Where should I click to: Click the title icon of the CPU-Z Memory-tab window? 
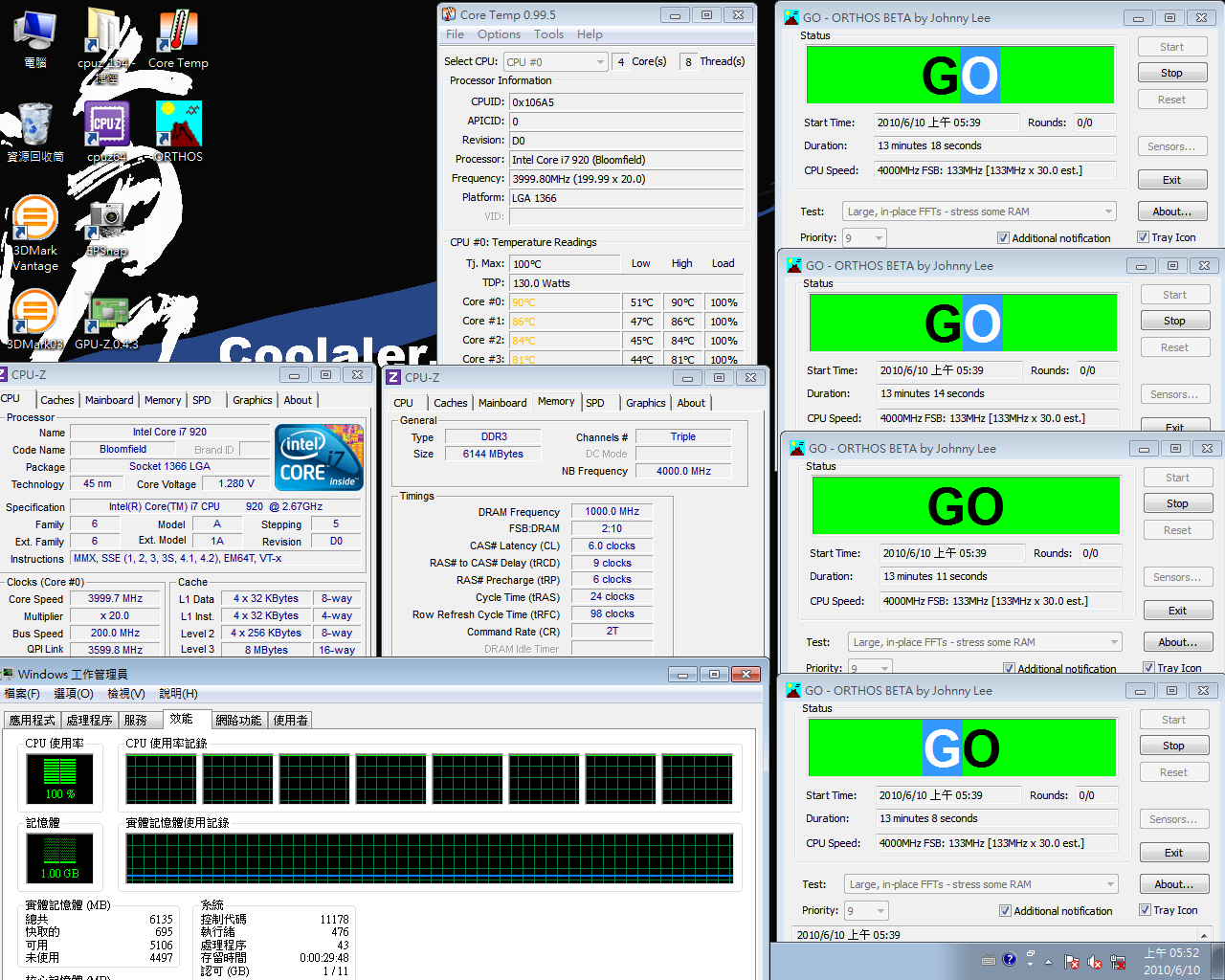pyautogui.click(x=393, y=377)
